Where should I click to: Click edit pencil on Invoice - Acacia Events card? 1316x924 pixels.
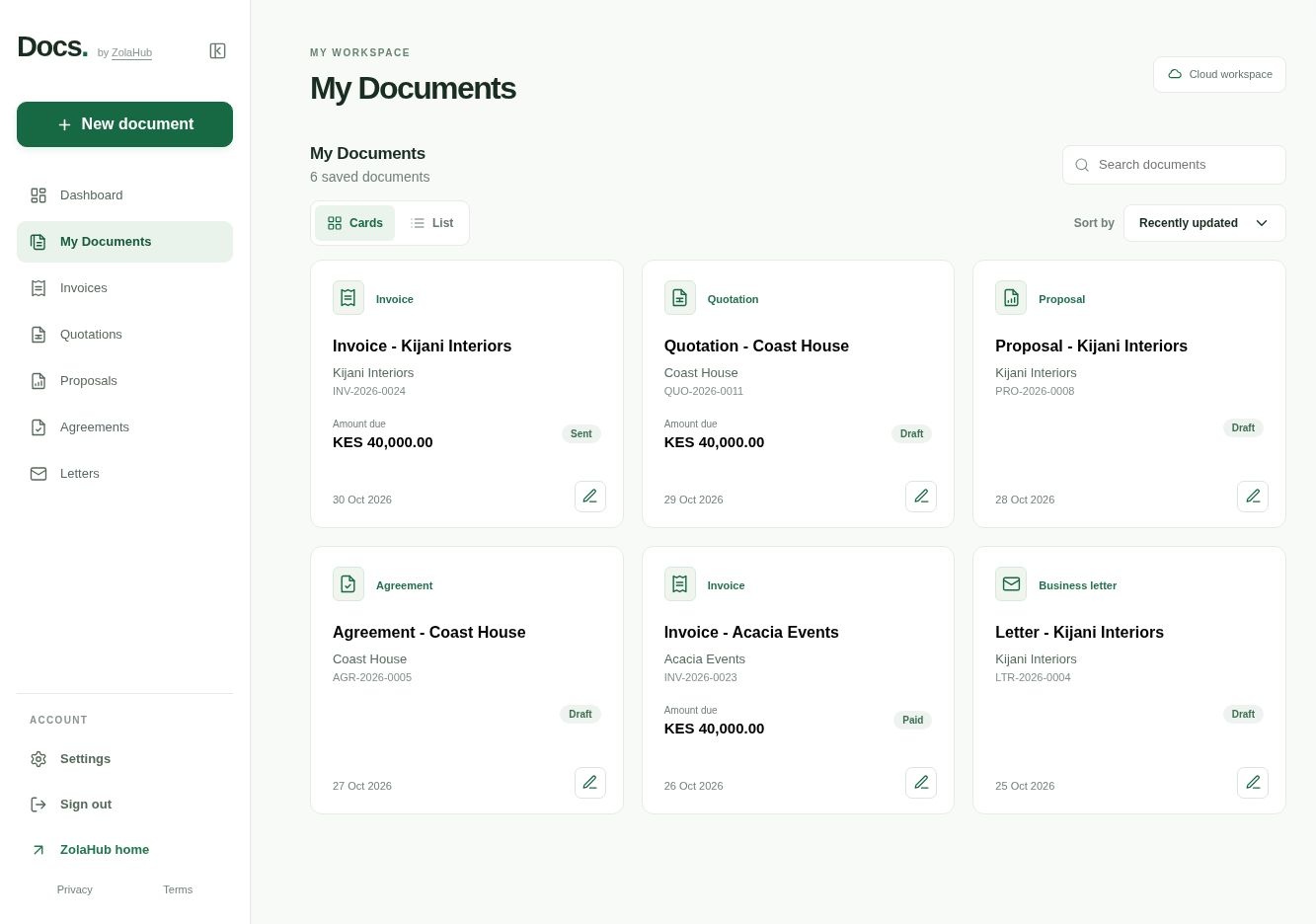coord(921,783)
